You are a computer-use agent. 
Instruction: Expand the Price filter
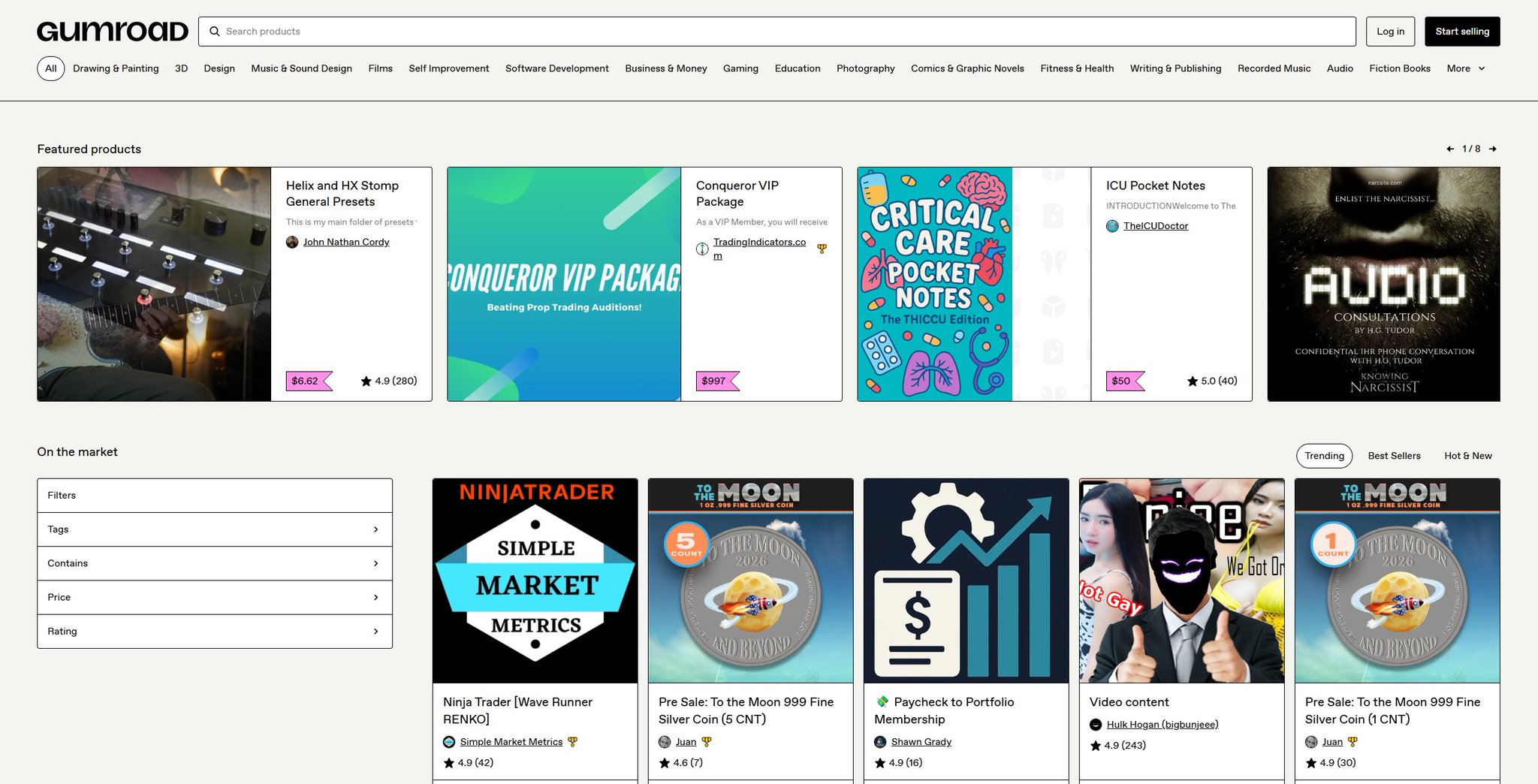tap(215, 598)
